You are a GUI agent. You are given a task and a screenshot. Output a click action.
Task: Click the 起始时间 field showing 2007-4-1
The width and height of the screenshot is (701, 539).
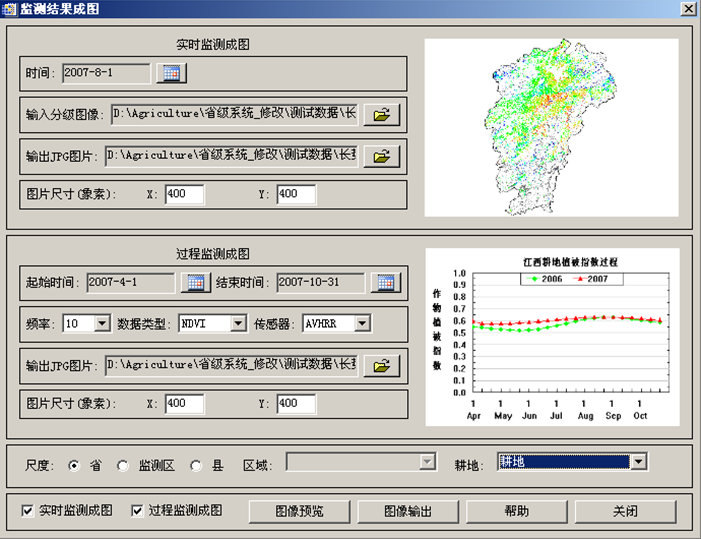(131, 282)
